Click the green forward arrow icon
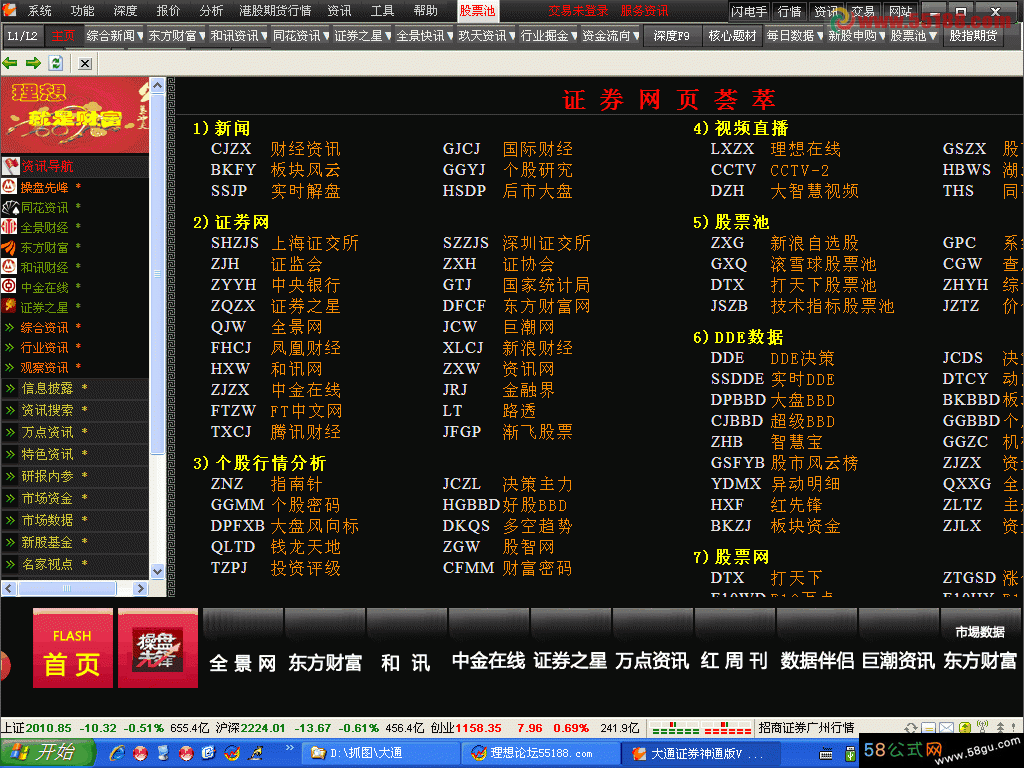 (33, 63)
